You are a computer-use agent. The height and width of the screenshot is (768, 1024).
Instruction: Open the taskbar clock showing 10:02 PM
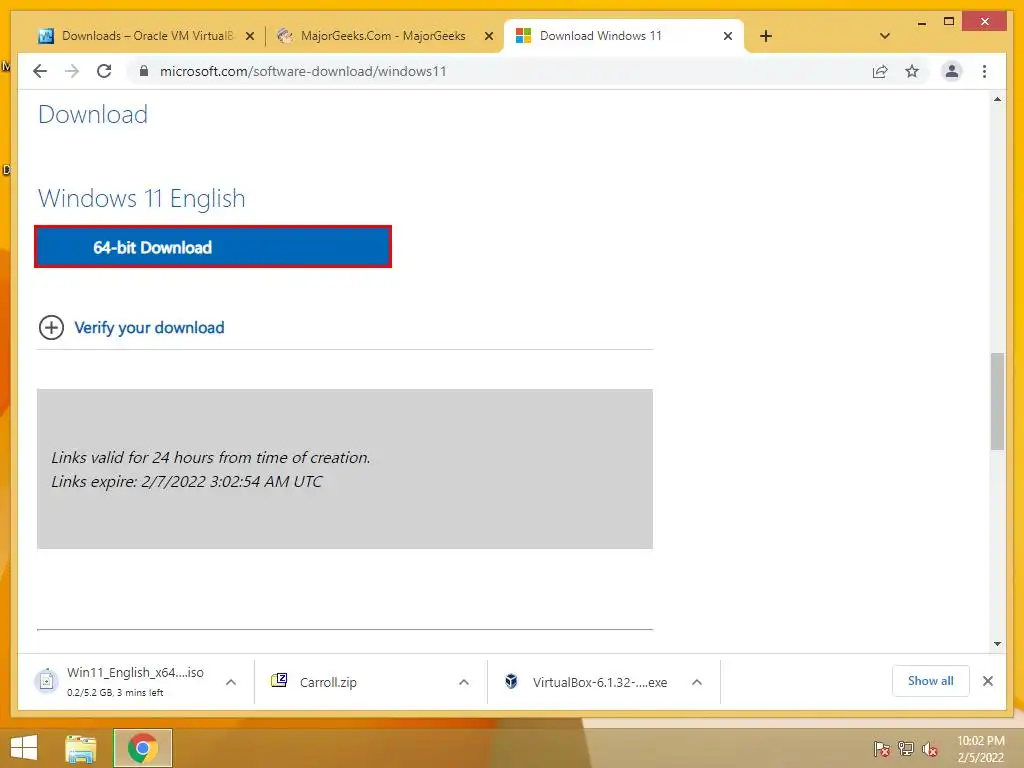pos(980,749)
